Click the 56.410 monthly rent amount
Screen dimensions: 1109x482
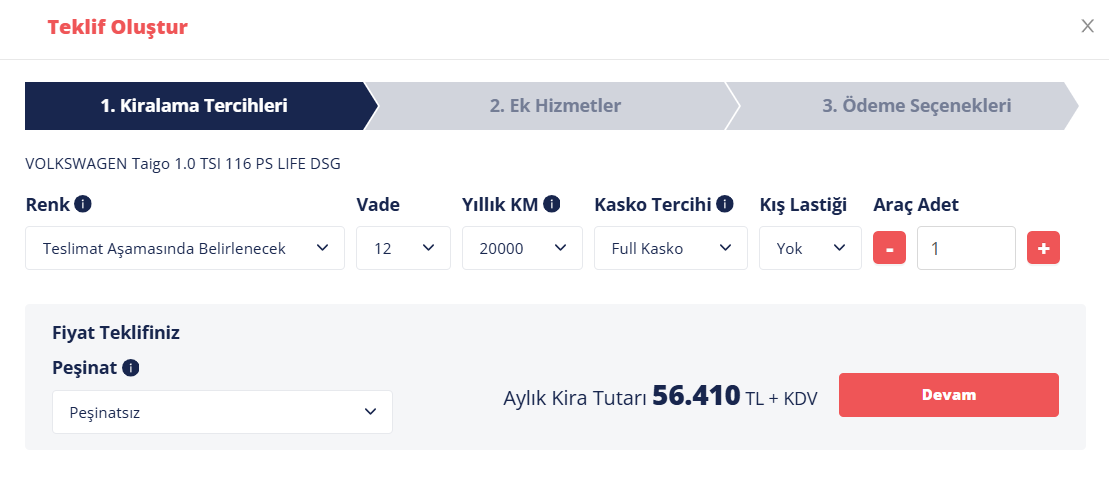[696, 396]
